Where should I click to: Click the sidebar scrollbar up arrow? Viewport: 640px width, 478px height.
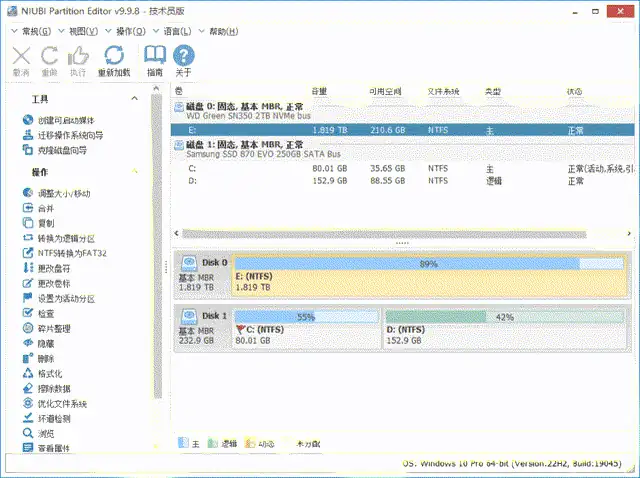[x=156, y=89]
